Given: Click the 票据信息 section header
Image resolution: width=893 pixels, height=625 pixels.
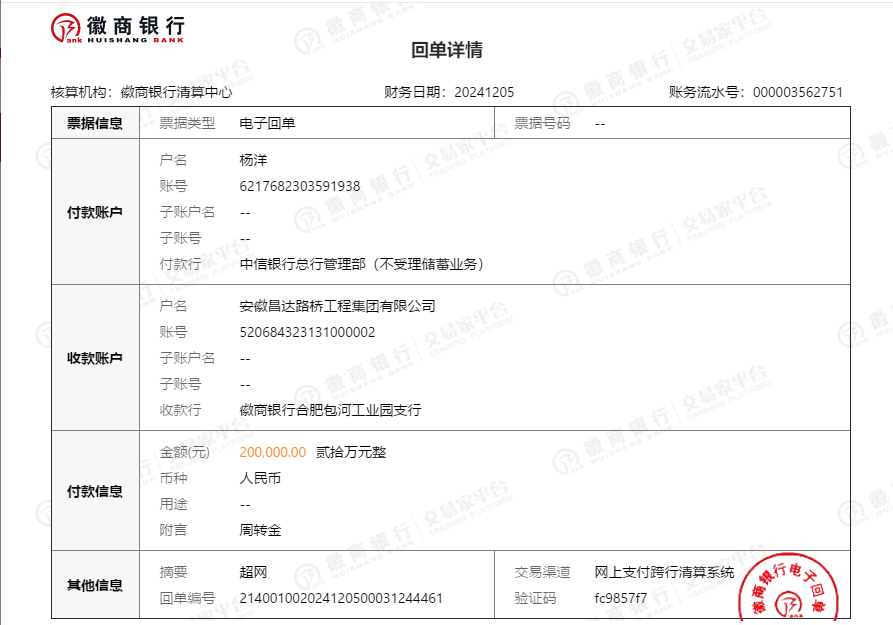Looking at the screenshot, I should point(95,123).
